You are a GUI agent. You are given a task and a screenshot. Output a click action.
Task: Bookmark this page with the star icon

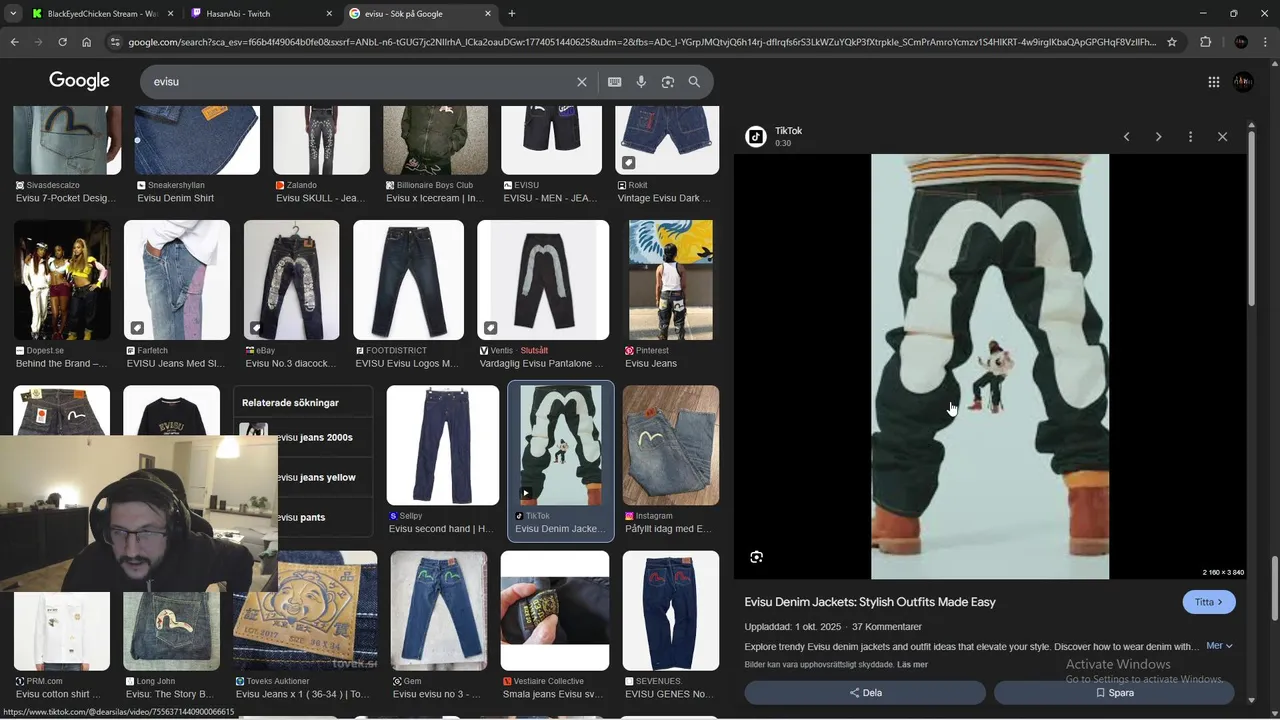click(1172, 42)
